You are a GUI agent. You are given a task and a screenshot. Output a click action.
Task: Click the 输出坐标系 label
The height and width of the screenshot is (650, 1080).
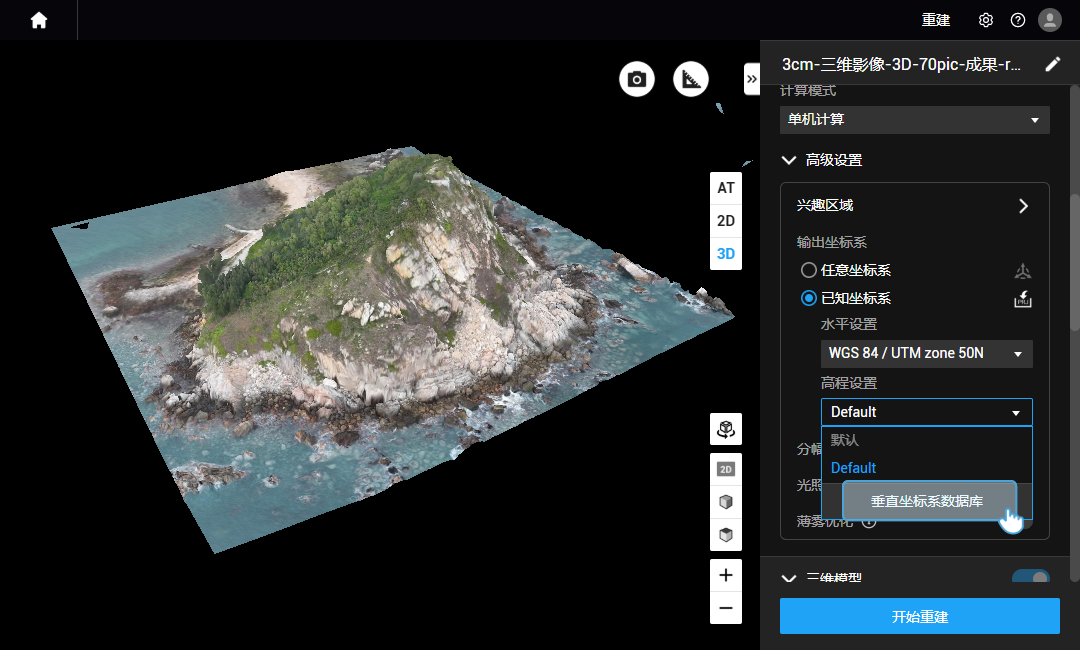(831, 242)
